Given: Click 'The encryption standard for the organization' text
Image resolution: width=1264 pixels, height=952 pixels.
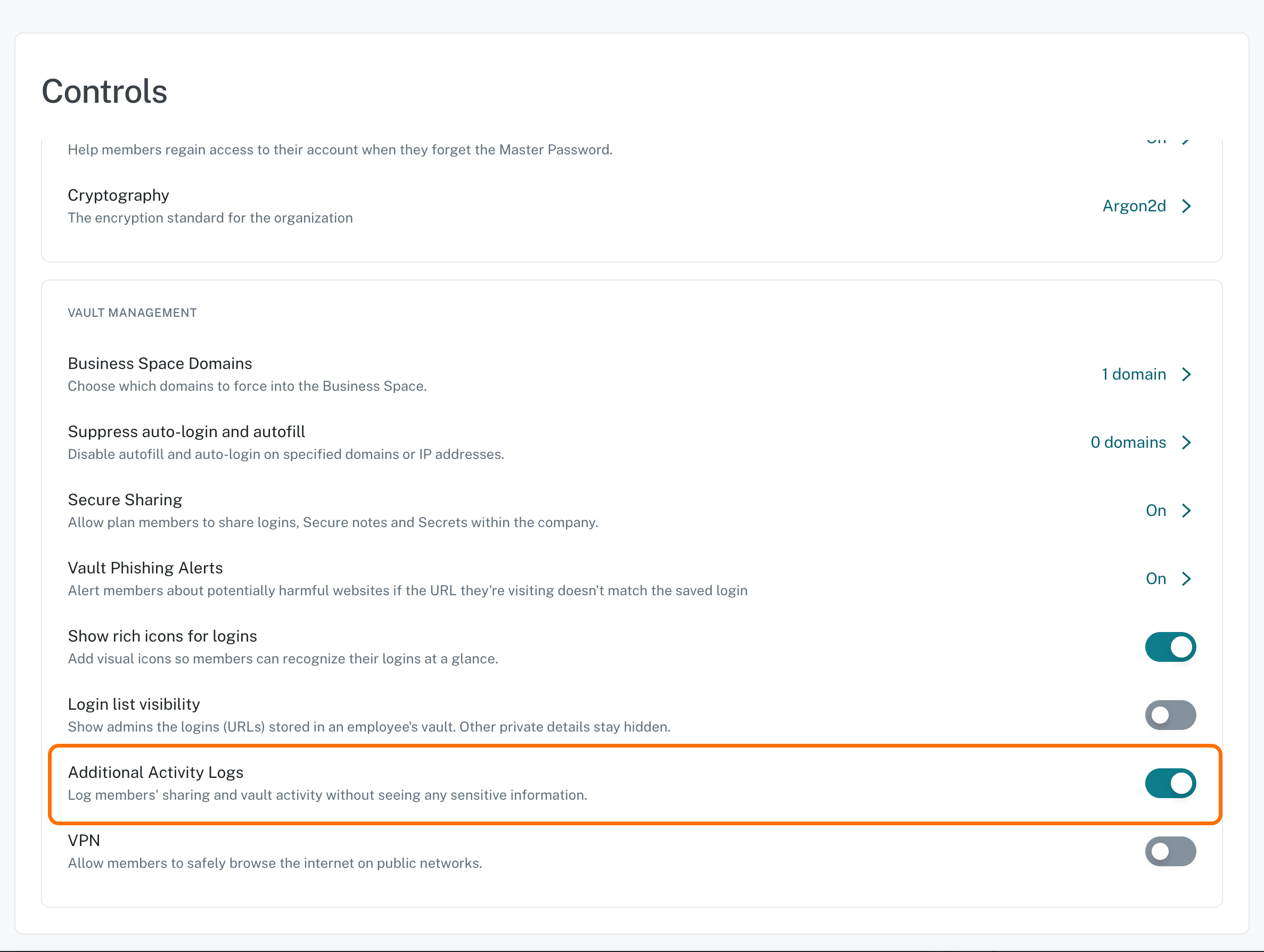Looking at the screenshot, I should (210, 218).
